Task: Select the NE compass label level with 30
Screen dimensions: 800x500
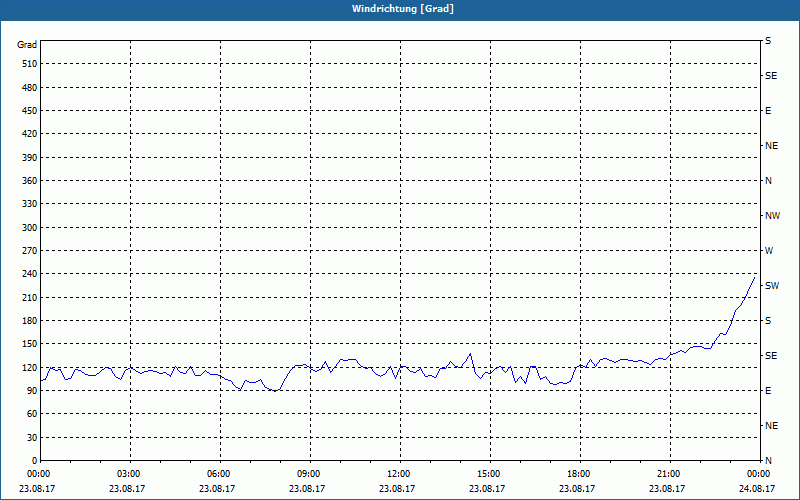Action: coord(771,426)
